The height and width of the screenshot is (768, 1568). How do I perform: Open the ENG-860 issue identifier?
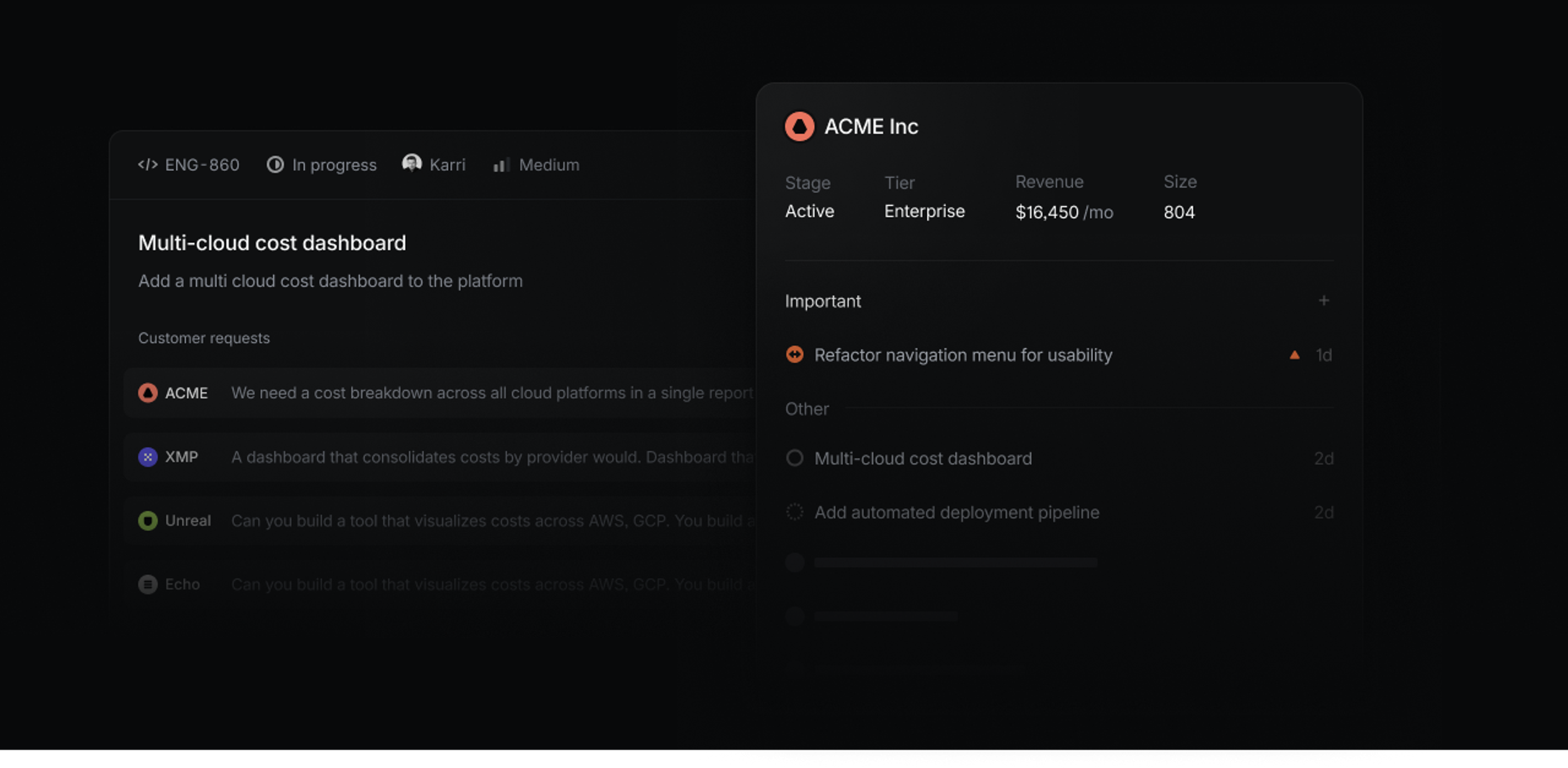pos(202,165)
